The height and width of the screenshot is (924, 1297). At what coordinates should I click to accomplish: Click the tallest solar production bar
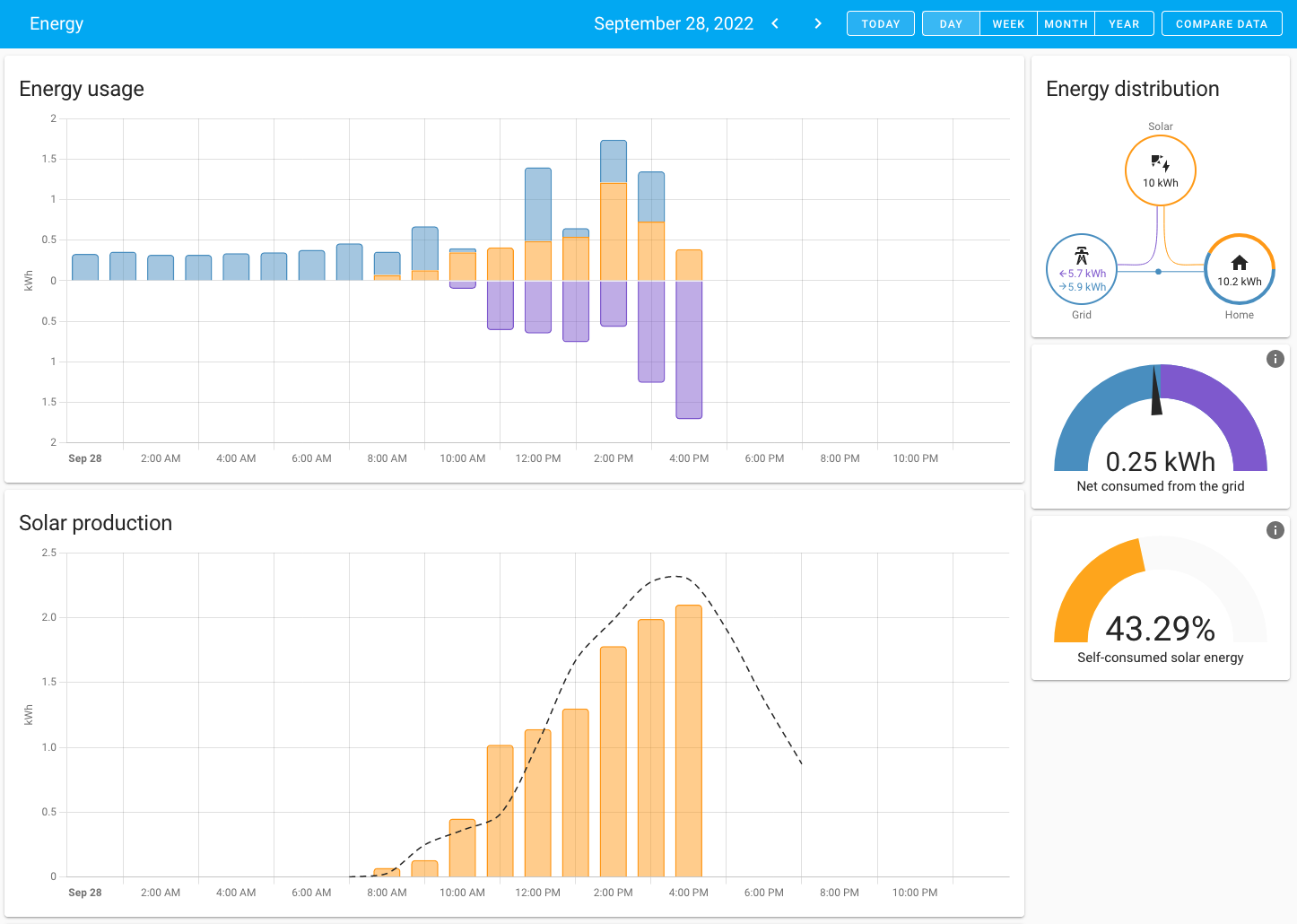[689, 740]
